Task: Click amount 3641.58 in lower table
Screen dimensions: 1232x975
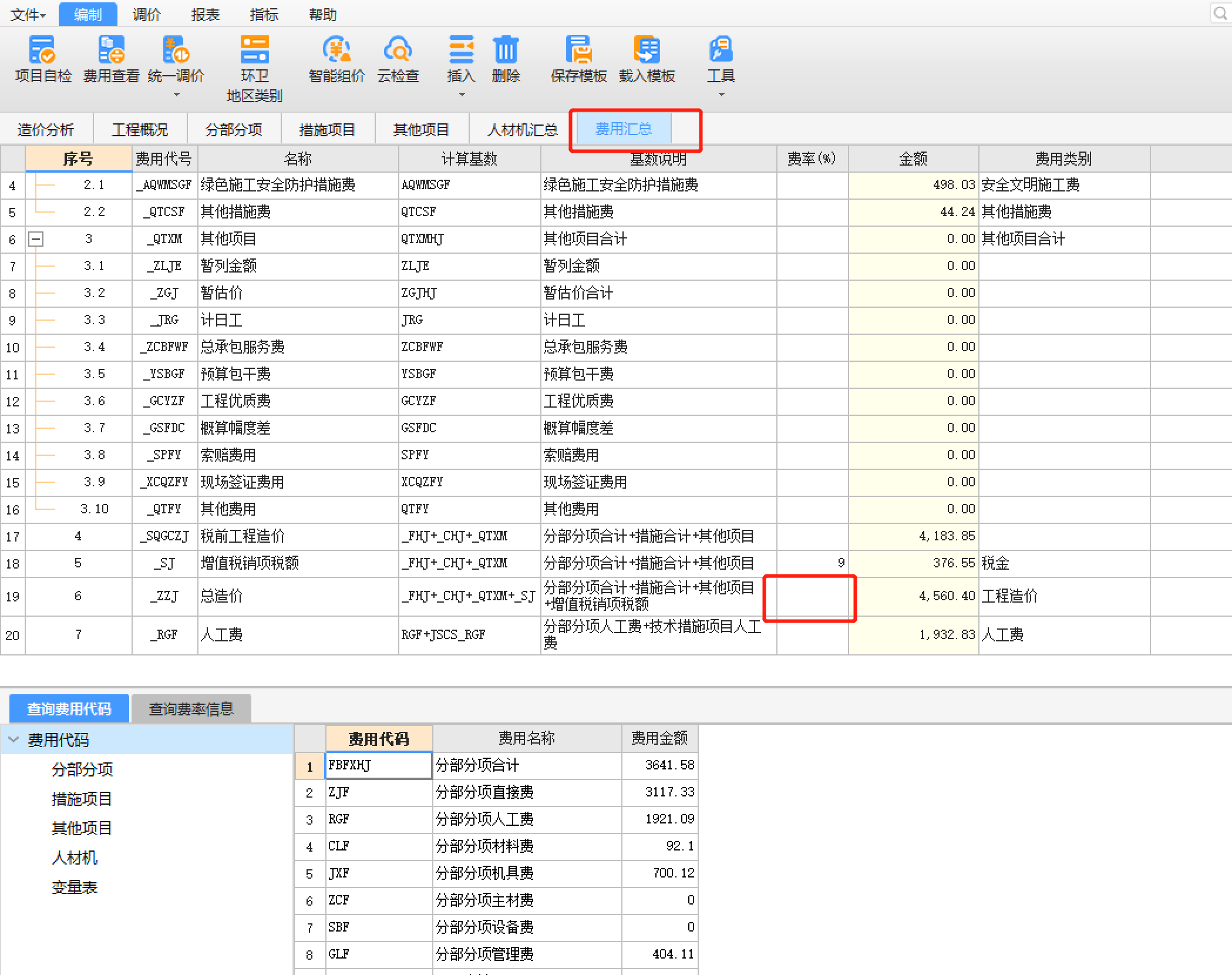Action: [659, 765]
